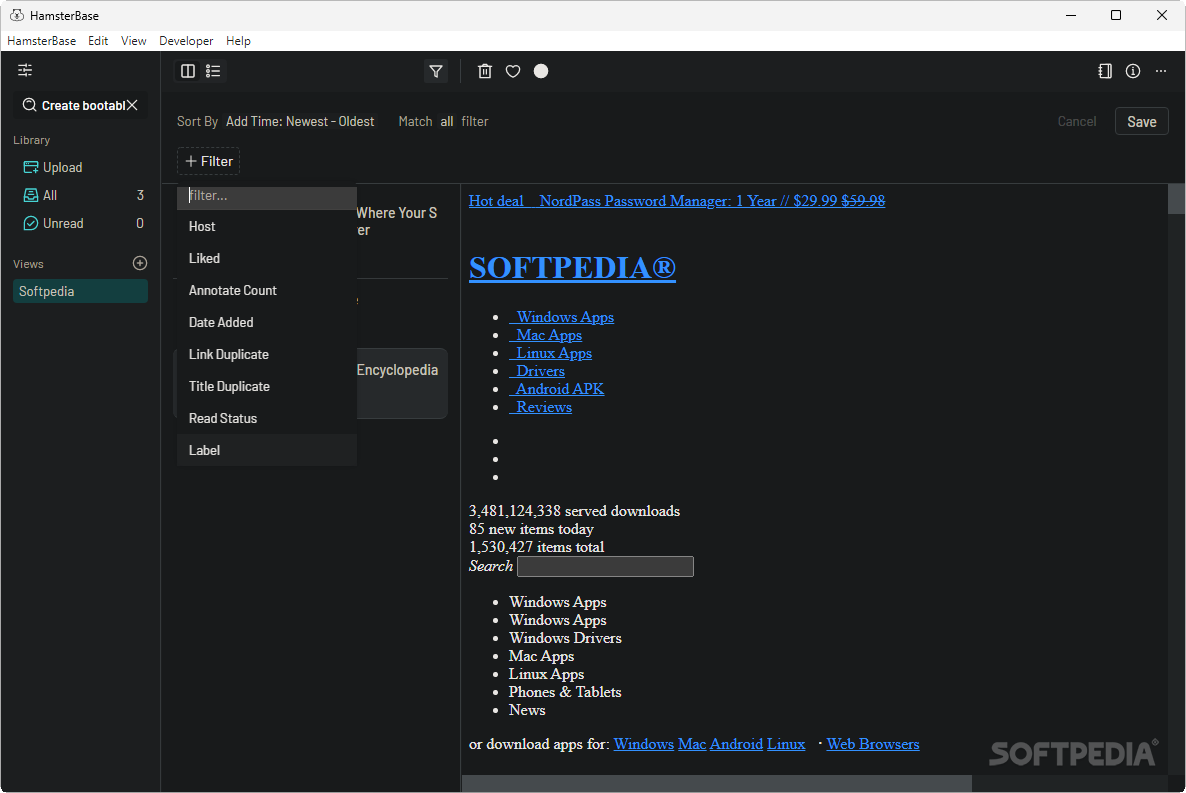Open the Web Browsers link
The width and height of the screenshot is (1186, 793).
873,744
